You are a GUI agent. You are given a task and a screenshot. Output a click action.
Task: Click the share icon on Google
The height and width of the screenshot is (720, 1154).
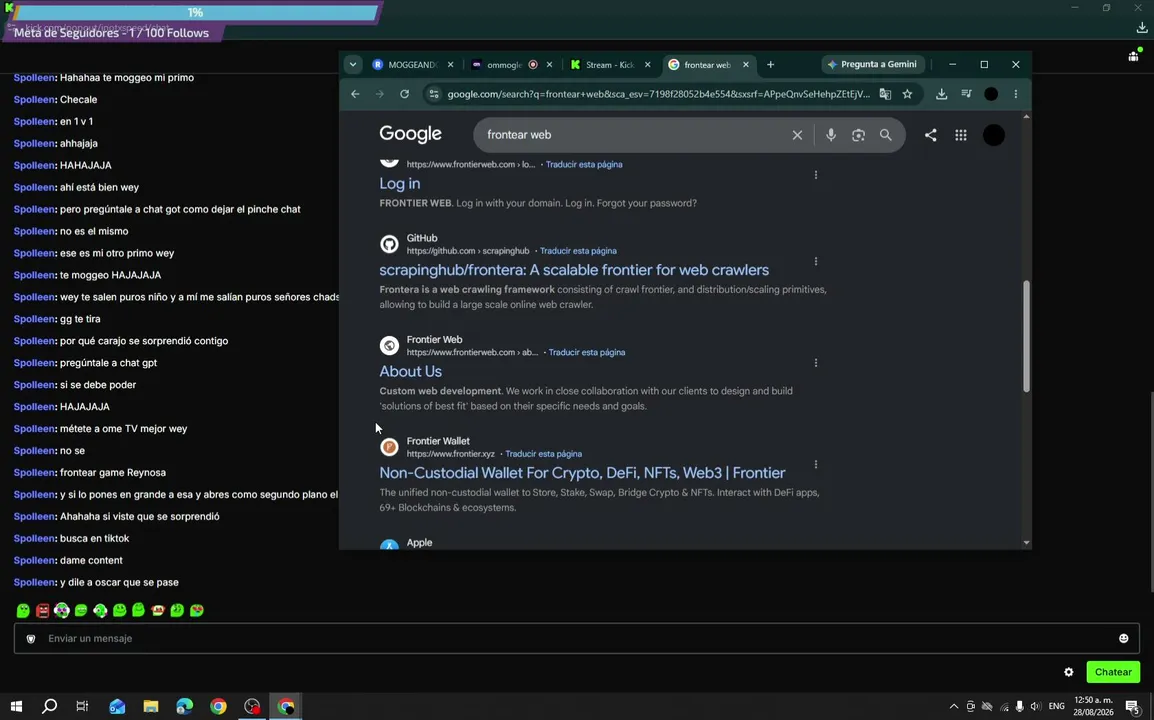tap(931, 135)
